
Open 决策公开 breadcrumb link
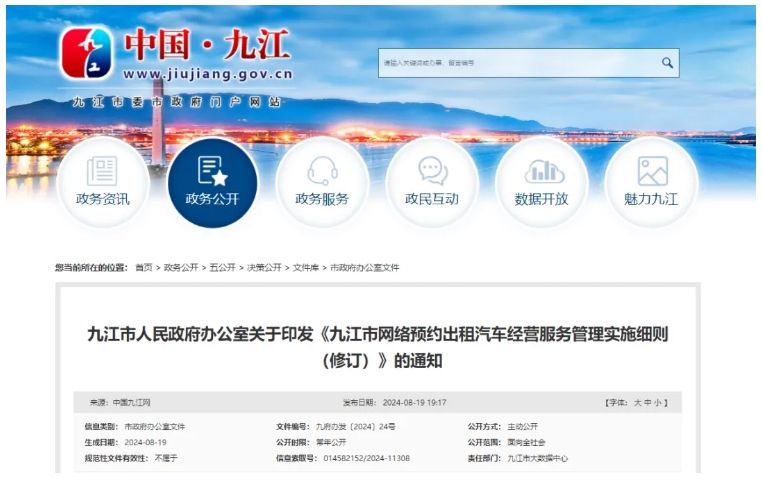pos(264,267)
